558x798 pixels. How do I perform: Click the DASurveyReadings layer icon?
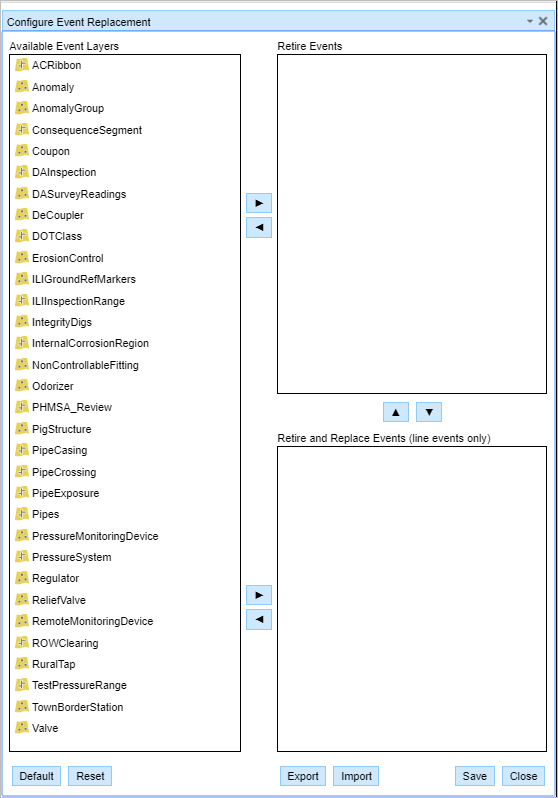click(21, 193)
